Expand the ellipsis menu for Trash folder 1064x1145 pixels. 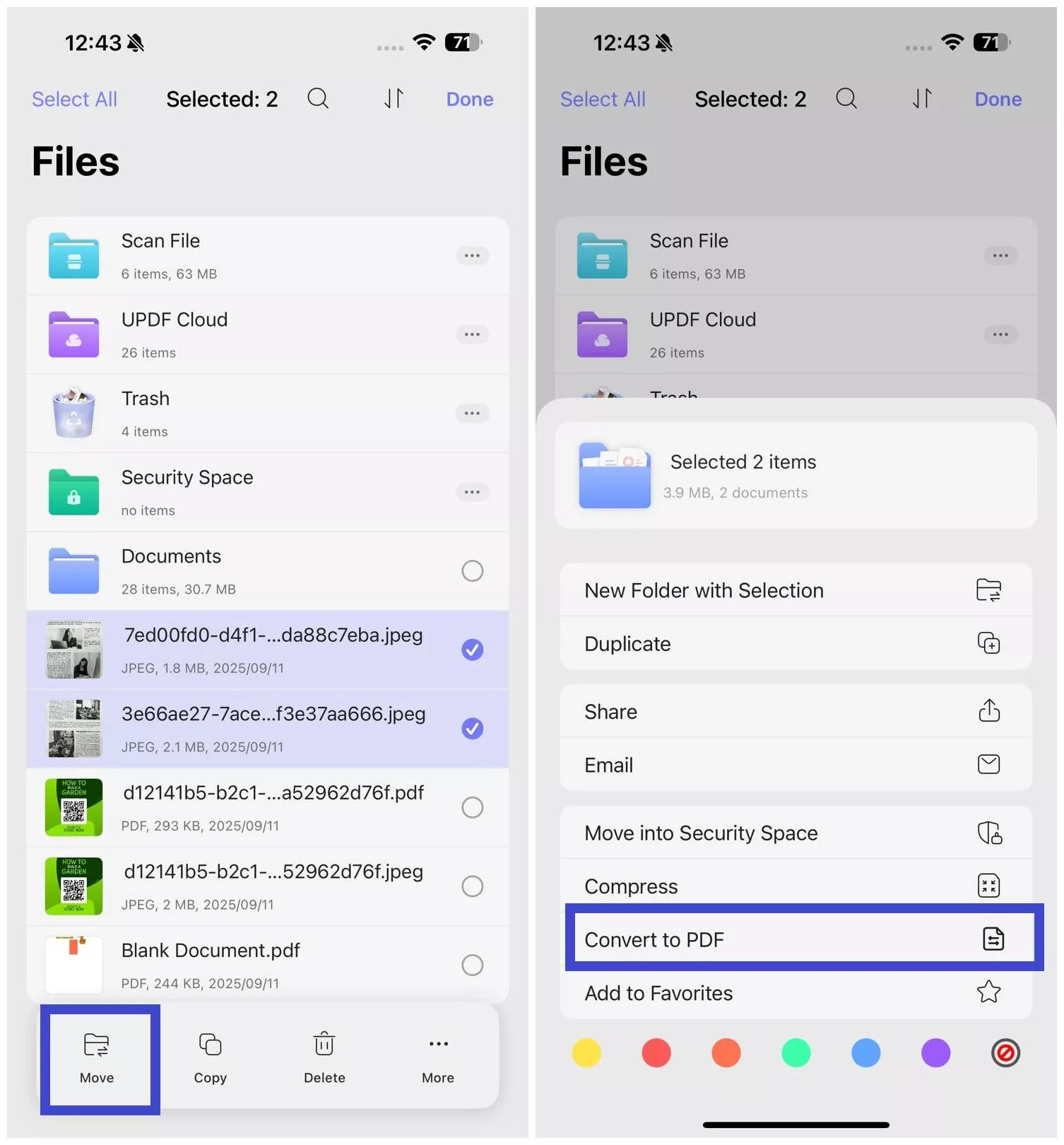[472, 413]
